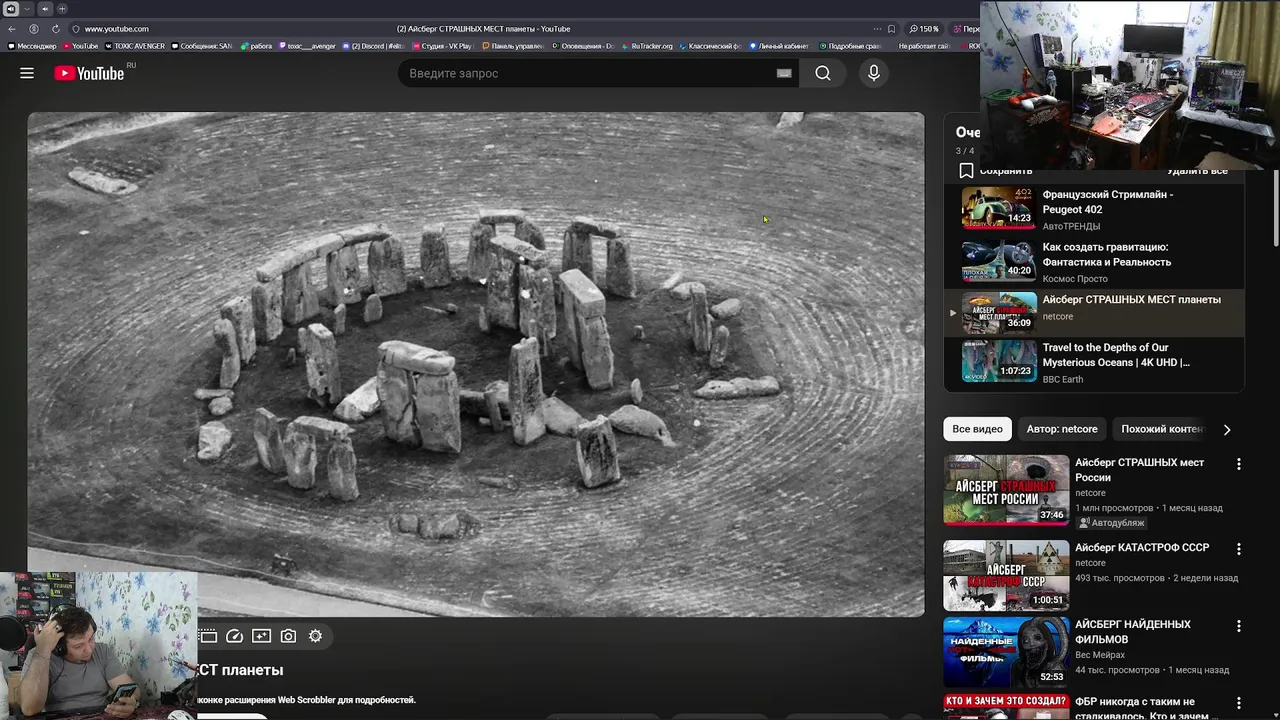Viewport: 1280px width, 720px height.
Task: Open the 'TOXIC AVENGER' bookmark
Action: (x=135, y=46)
